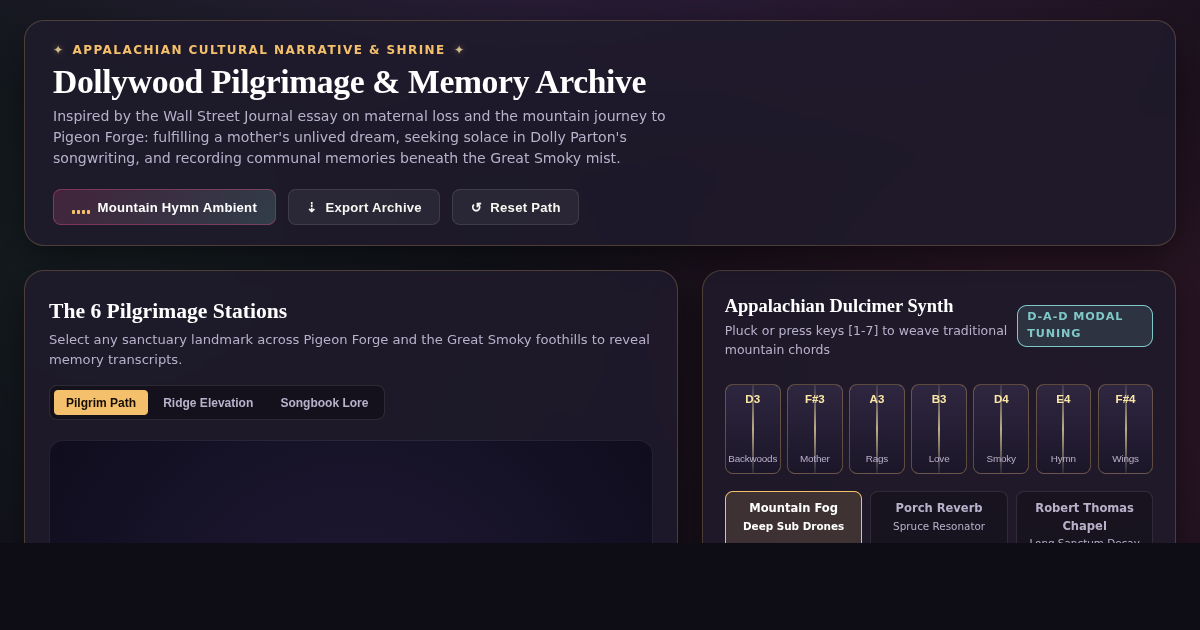
Task: Switch to the Pilgrim Path tab
Action: coord(101,403)
